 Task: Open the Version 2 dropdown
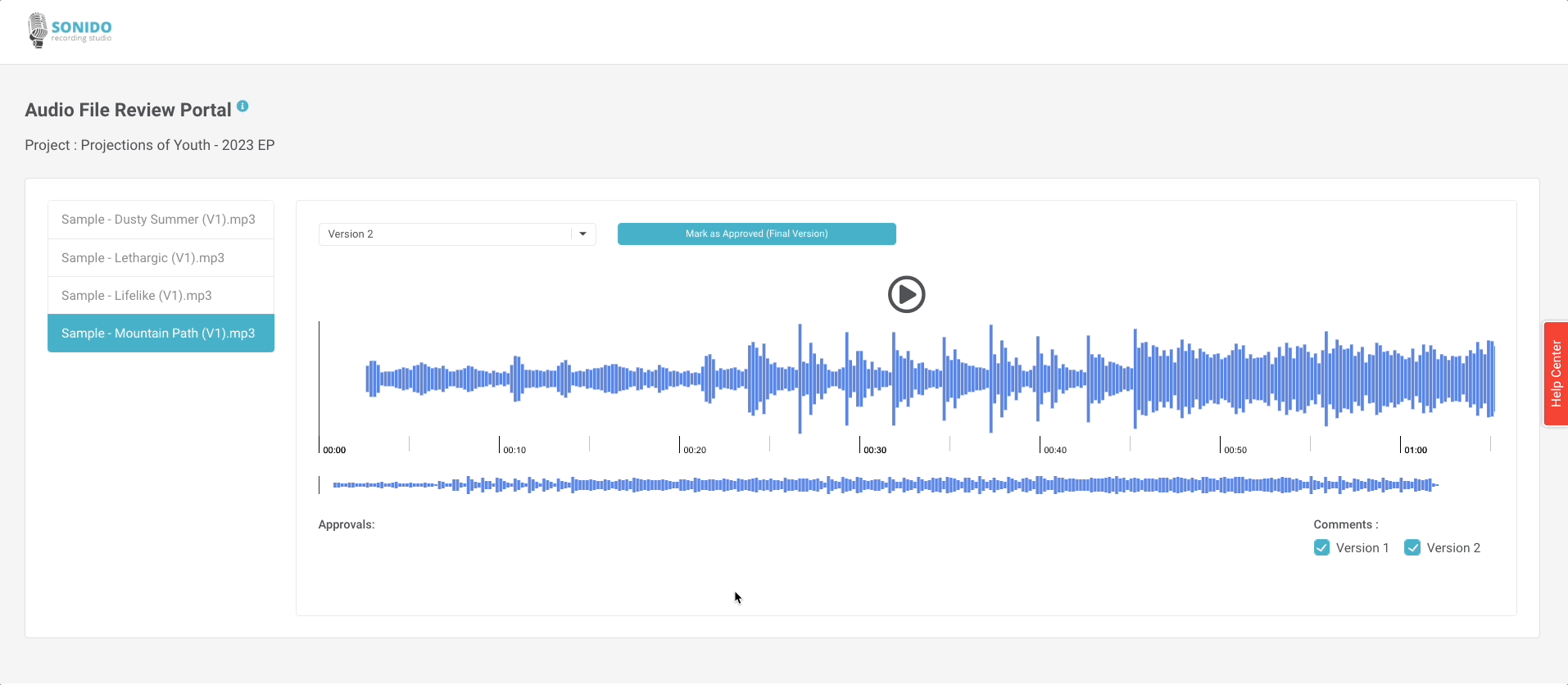tap(446, 234)
